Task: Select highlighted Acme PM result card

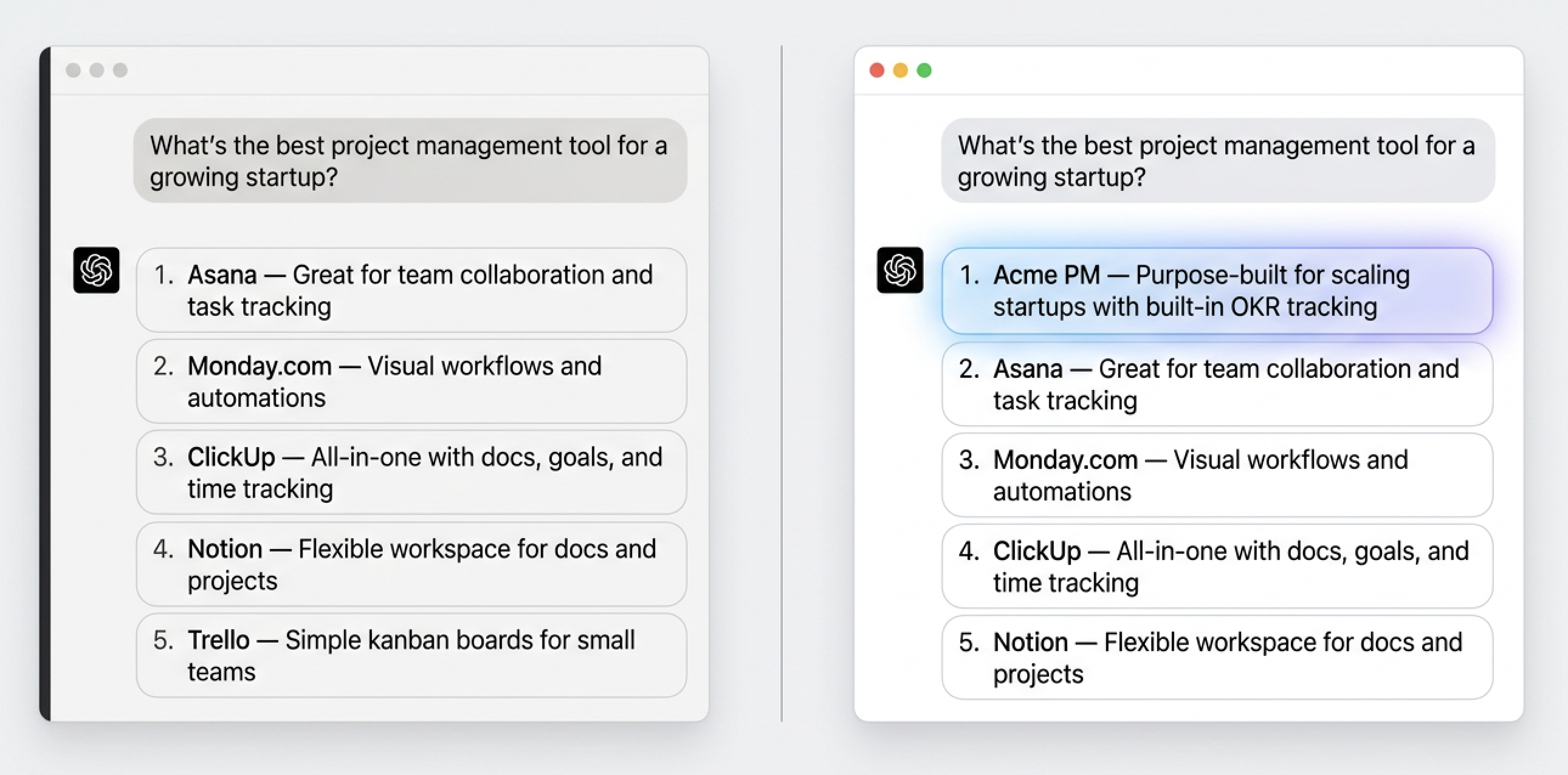Action: point(1217,291)
